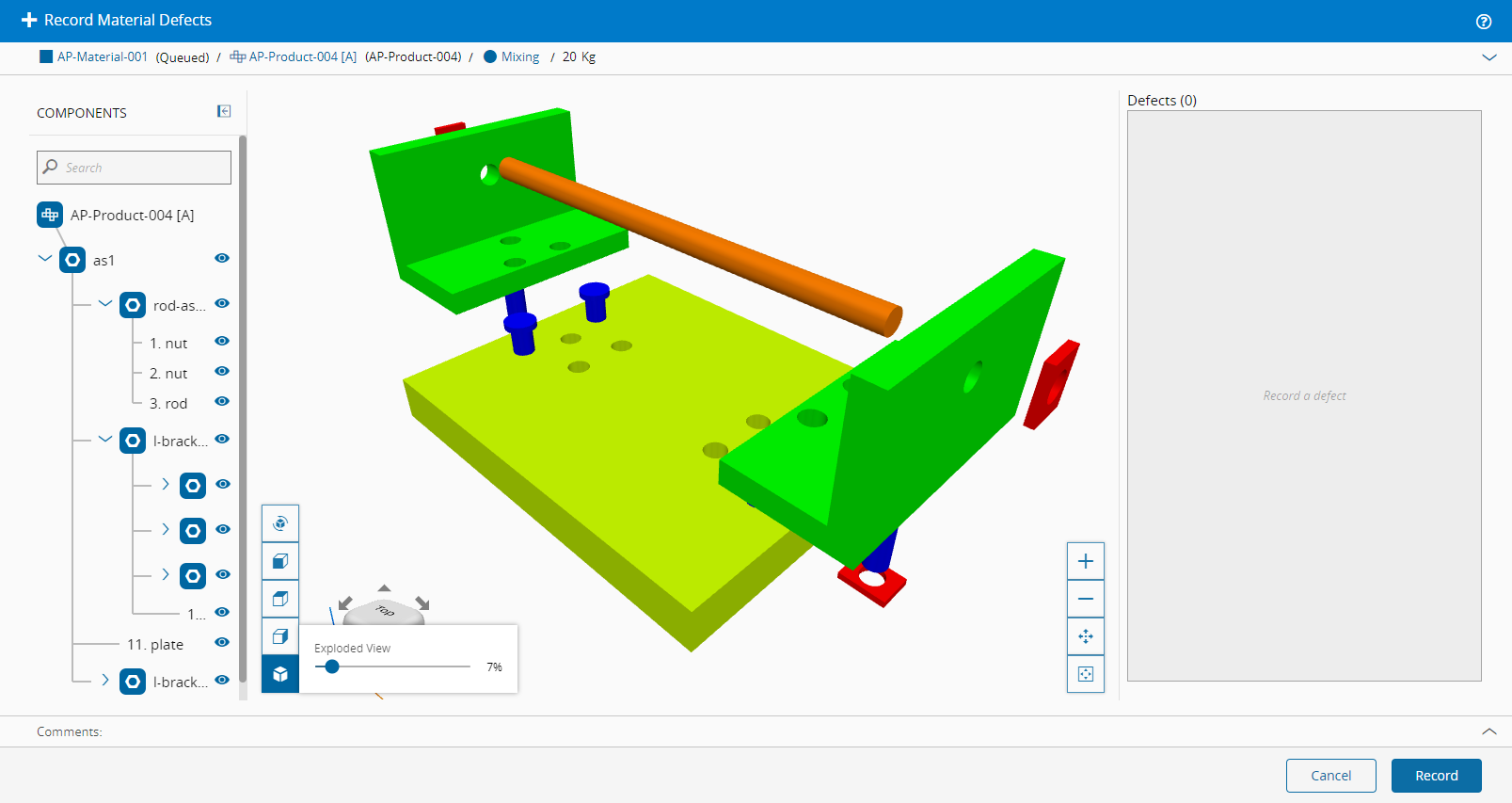This screenshot has height=803, width=1512.
Task: Select the "3. rod" tree row
Action: point(168,403)
